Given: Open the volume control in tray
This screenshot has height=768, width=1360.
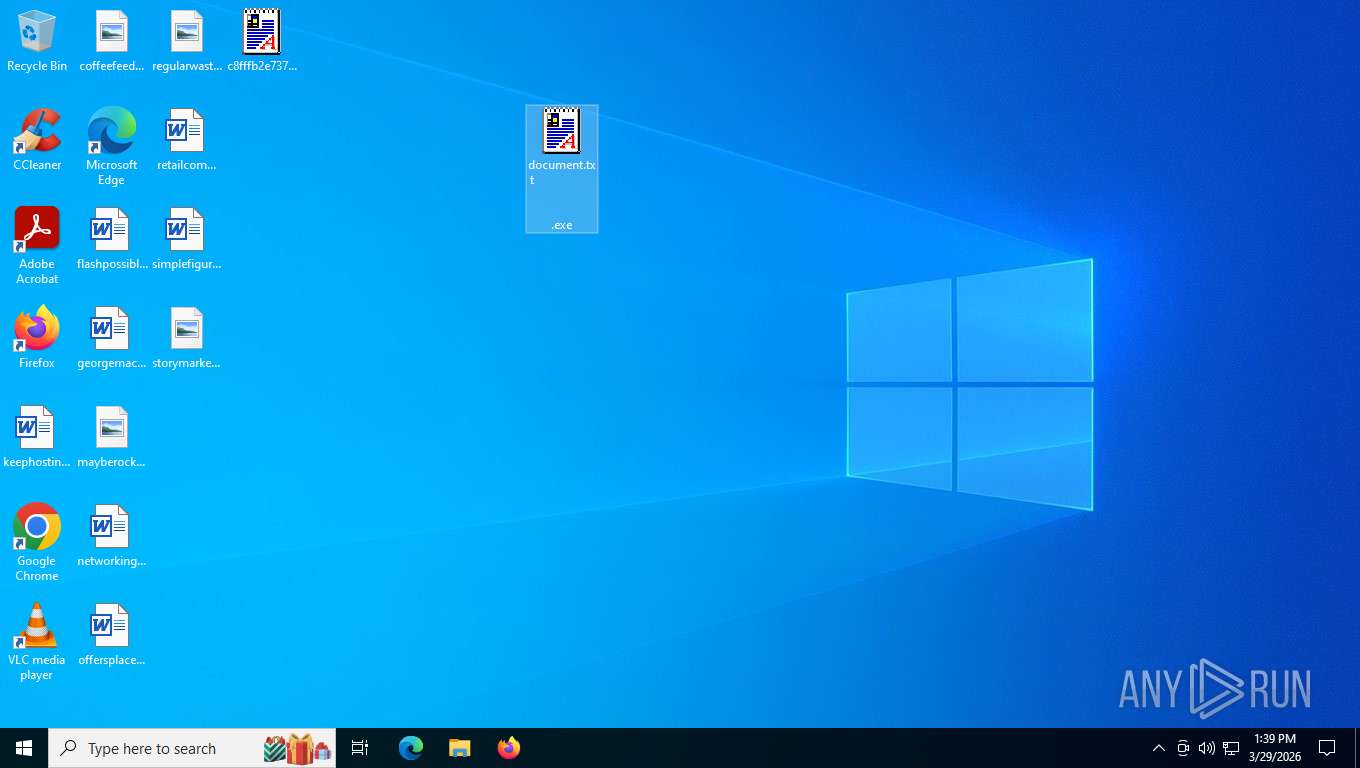Looking at the screenshot, I should coord(1207,748).
